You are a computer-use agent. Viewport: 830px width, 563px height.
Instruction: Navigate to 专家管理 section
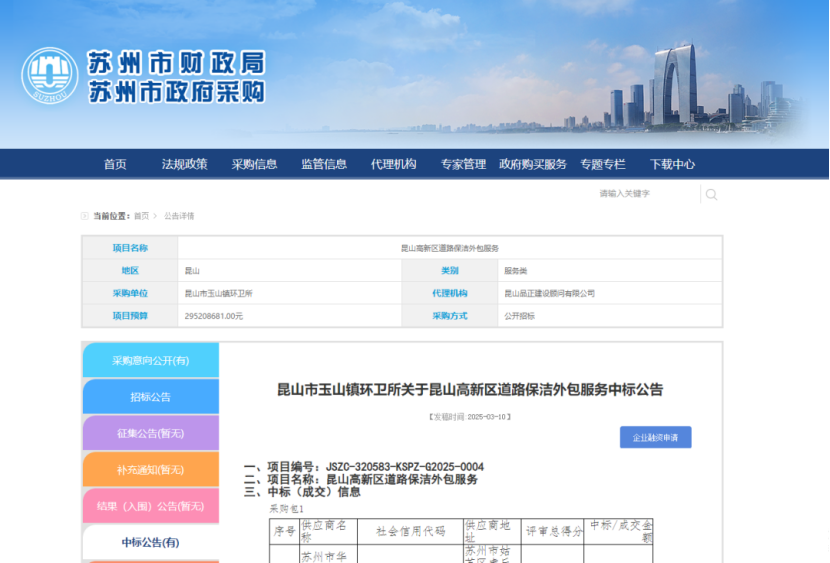[463, 164]
